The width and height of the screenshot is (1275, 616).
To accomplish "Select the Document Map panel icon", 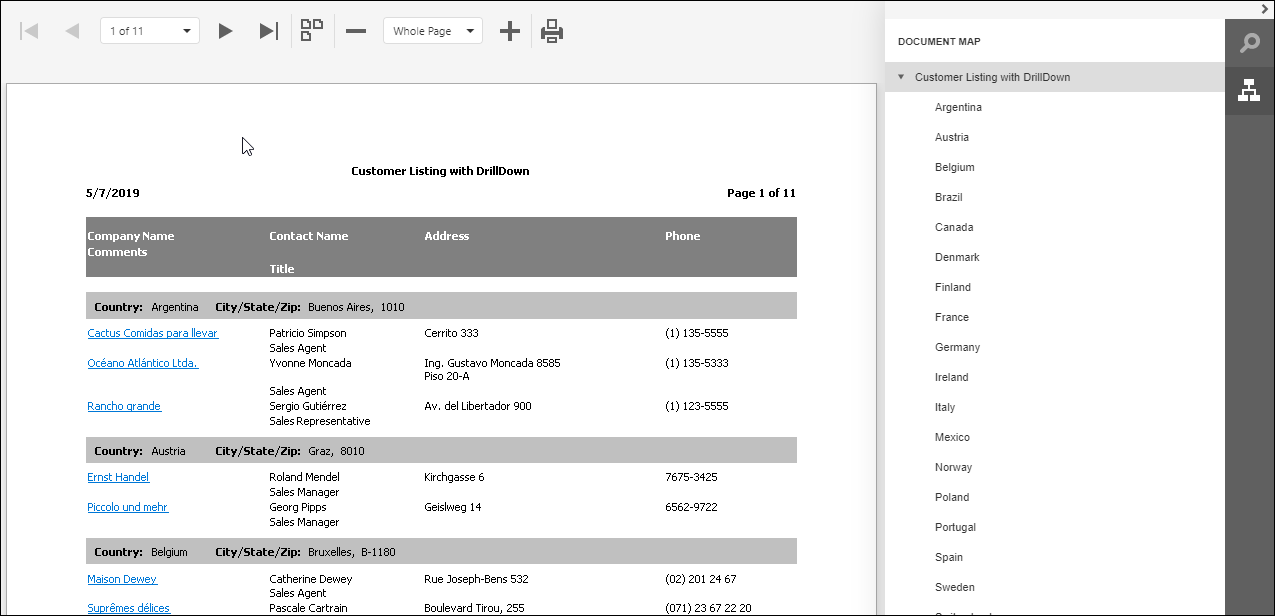I will pos(1249,90).
